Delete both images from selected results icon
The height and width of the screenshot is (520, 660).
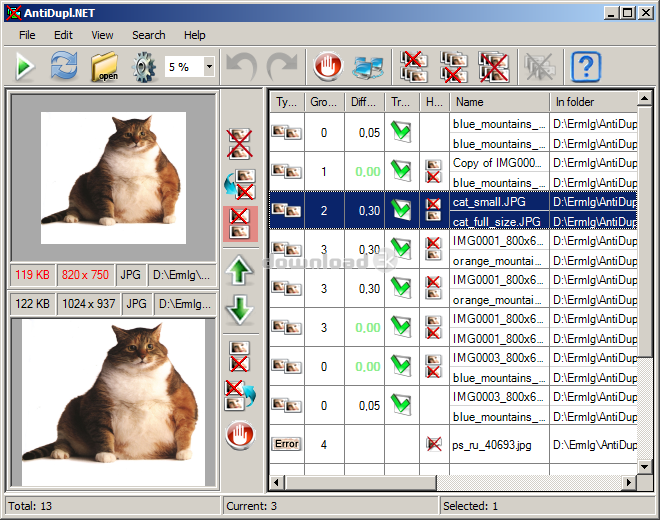point(493,67)
